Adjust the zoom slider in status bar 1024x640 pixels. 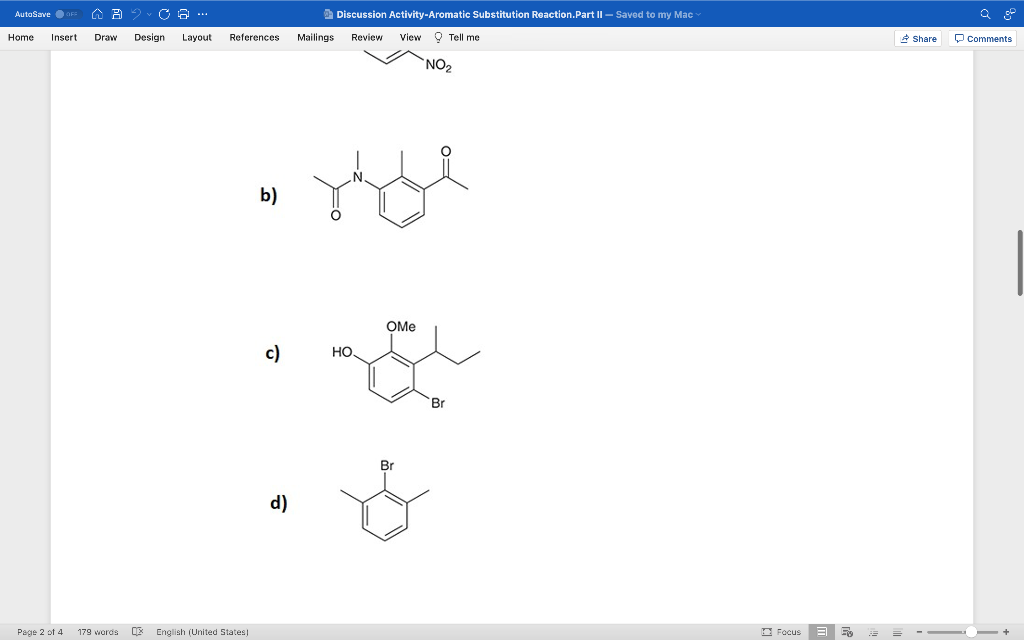point(972,631)
